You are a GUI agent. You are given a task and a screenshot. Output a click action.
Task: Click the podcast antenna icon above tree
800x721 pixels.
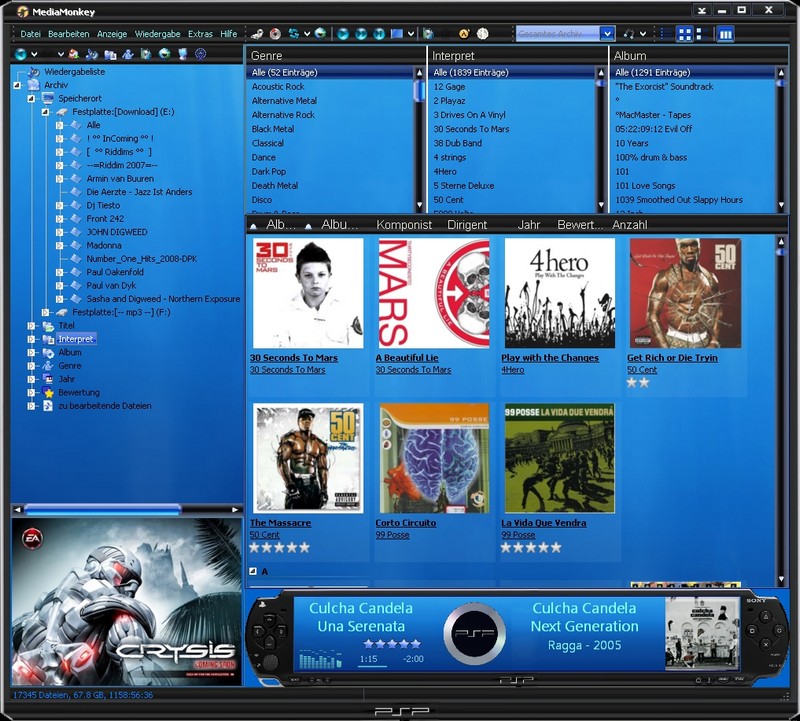(201, 54)
